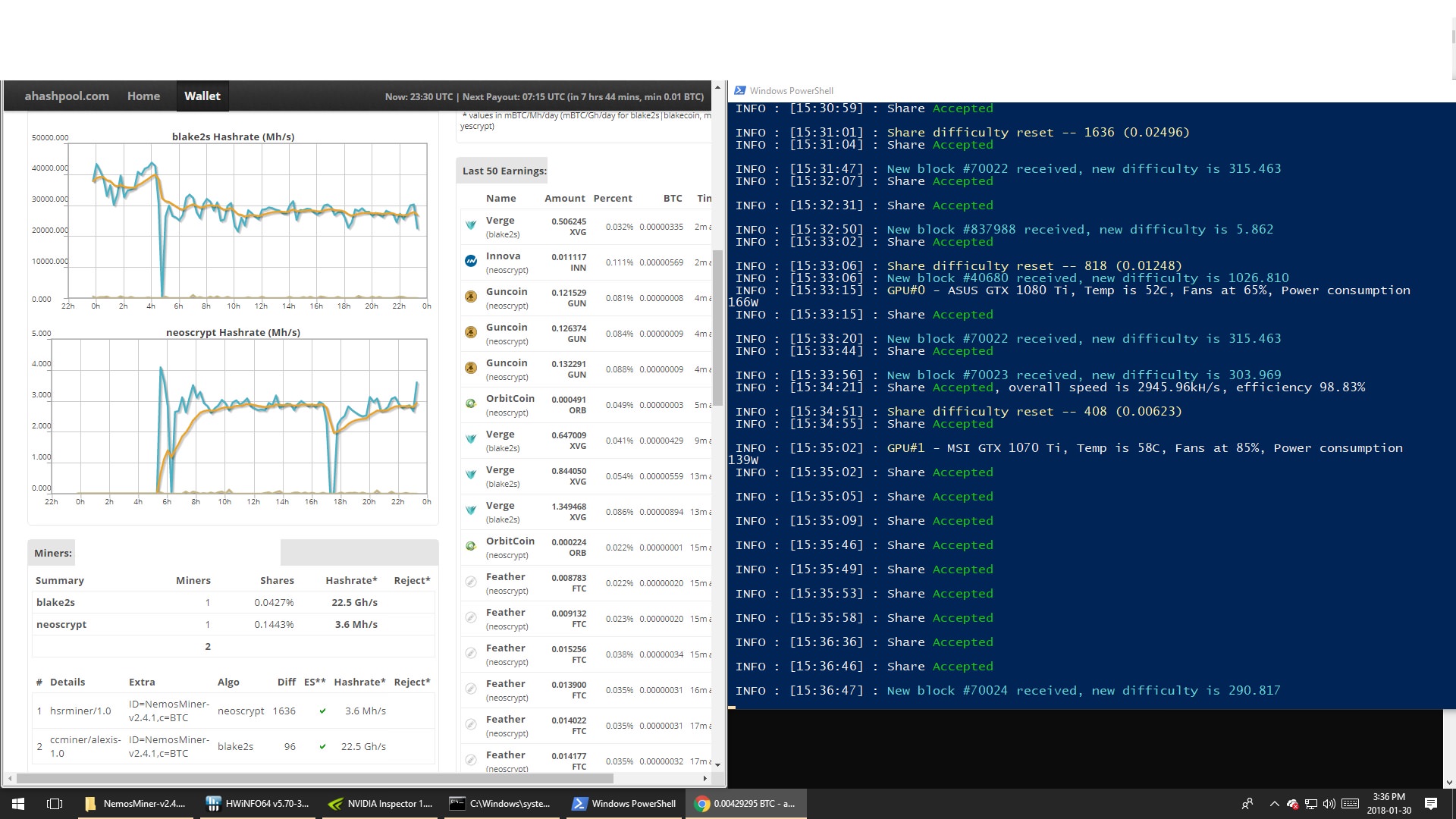Open the network status tray icon
Viewport: 1456px width, 819px height.
[x=1310, y=804]
